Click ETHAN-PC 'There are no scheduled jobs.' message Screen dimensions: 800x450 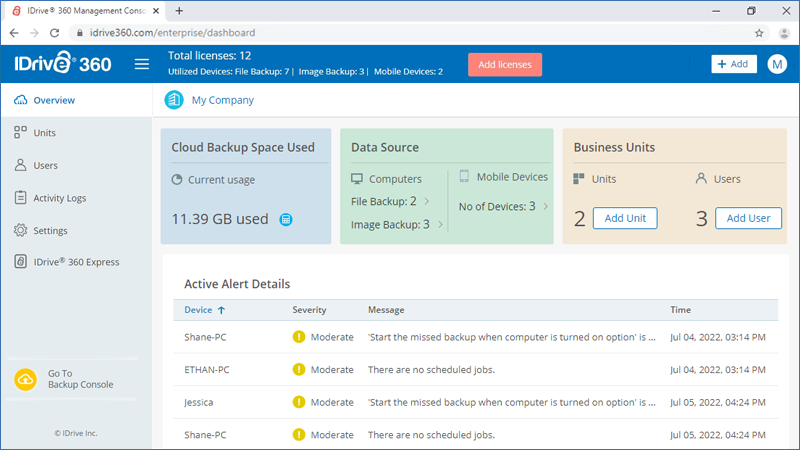(x=432, y=369)
